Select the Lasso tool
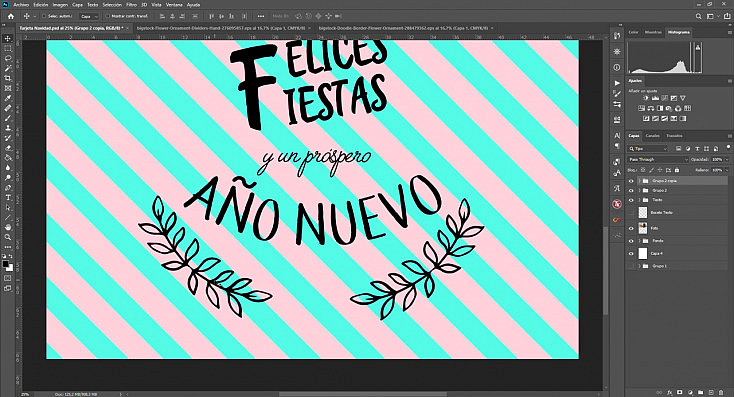 tap(7, 58)
